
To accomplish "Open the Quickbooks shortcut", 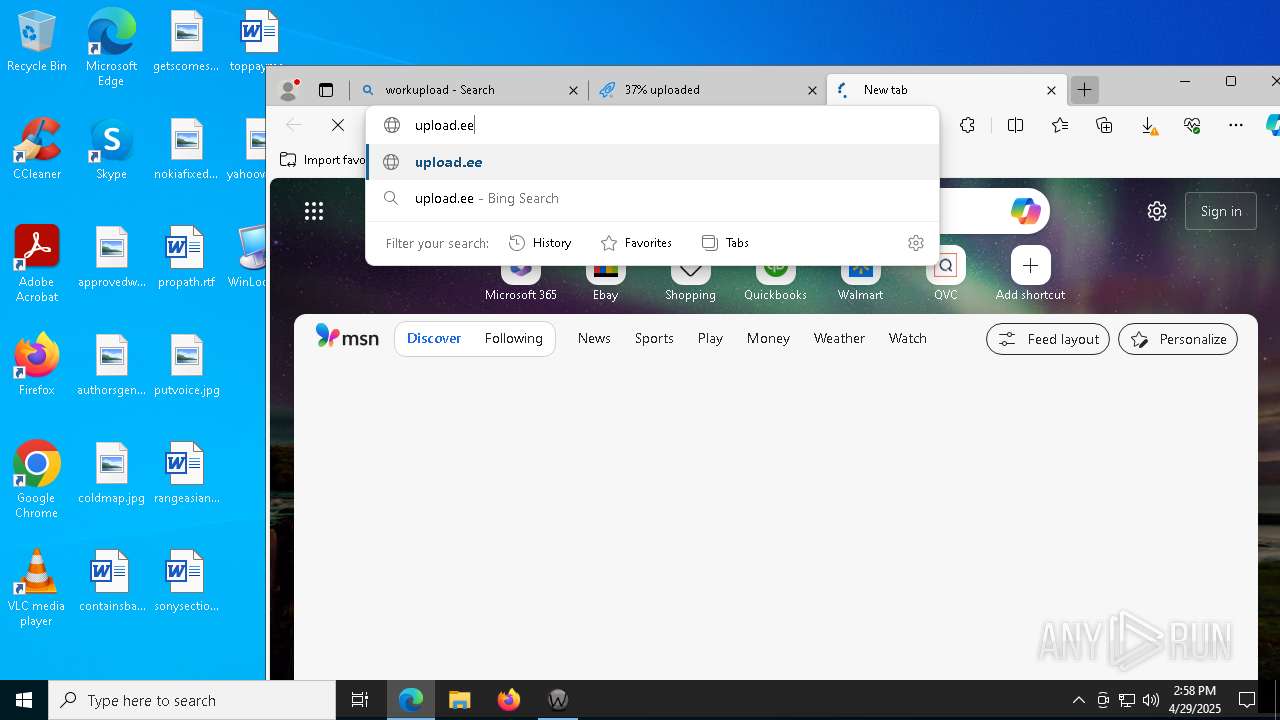I will 775,282.
